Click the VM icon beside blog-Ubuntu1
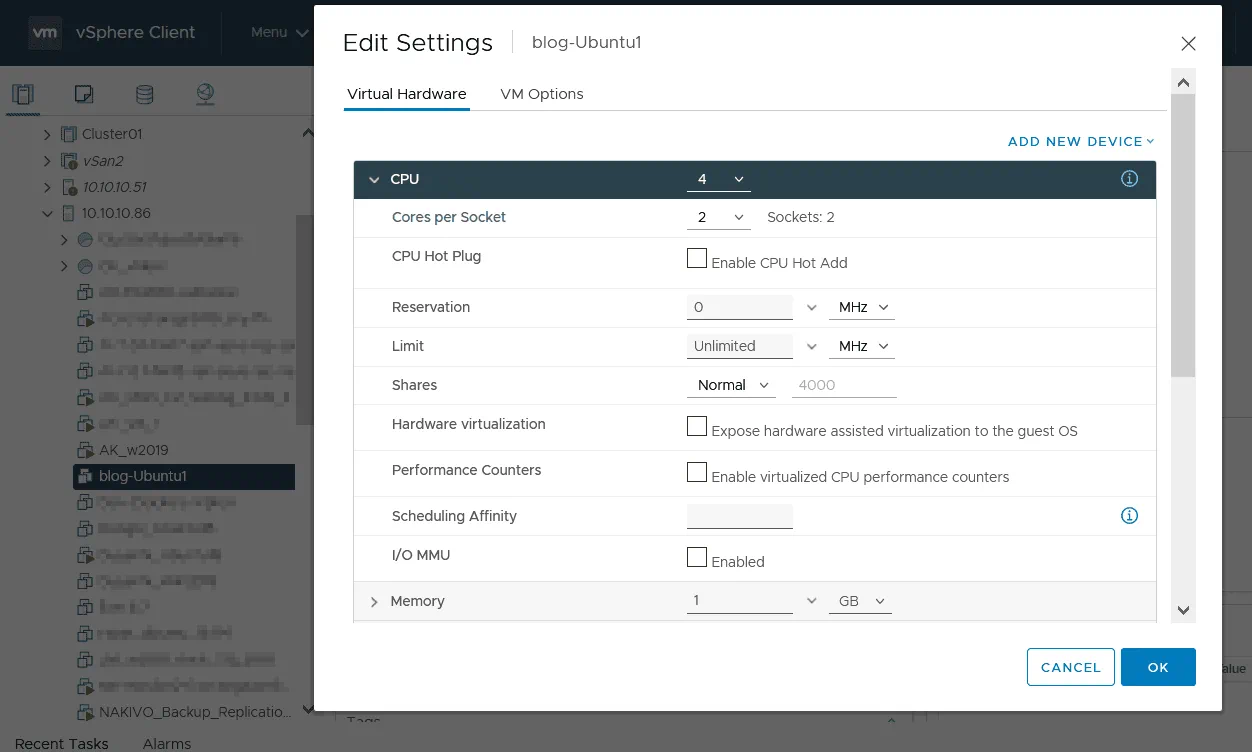Viewport: 1252px width, 752px height. tap(86, 476)
